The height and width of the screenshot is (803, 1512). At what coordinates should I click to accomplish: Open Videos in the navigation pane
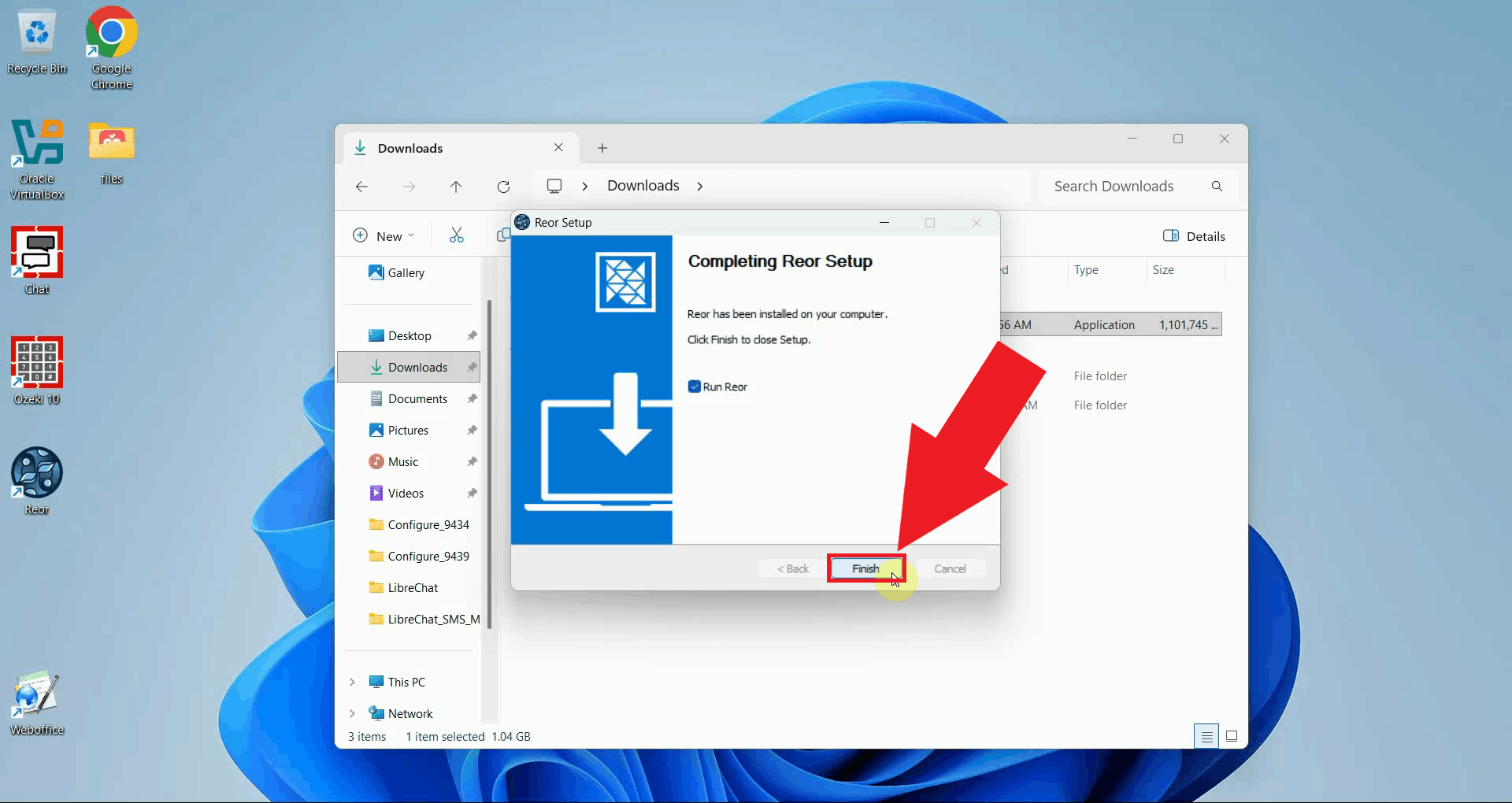point(406,494)
